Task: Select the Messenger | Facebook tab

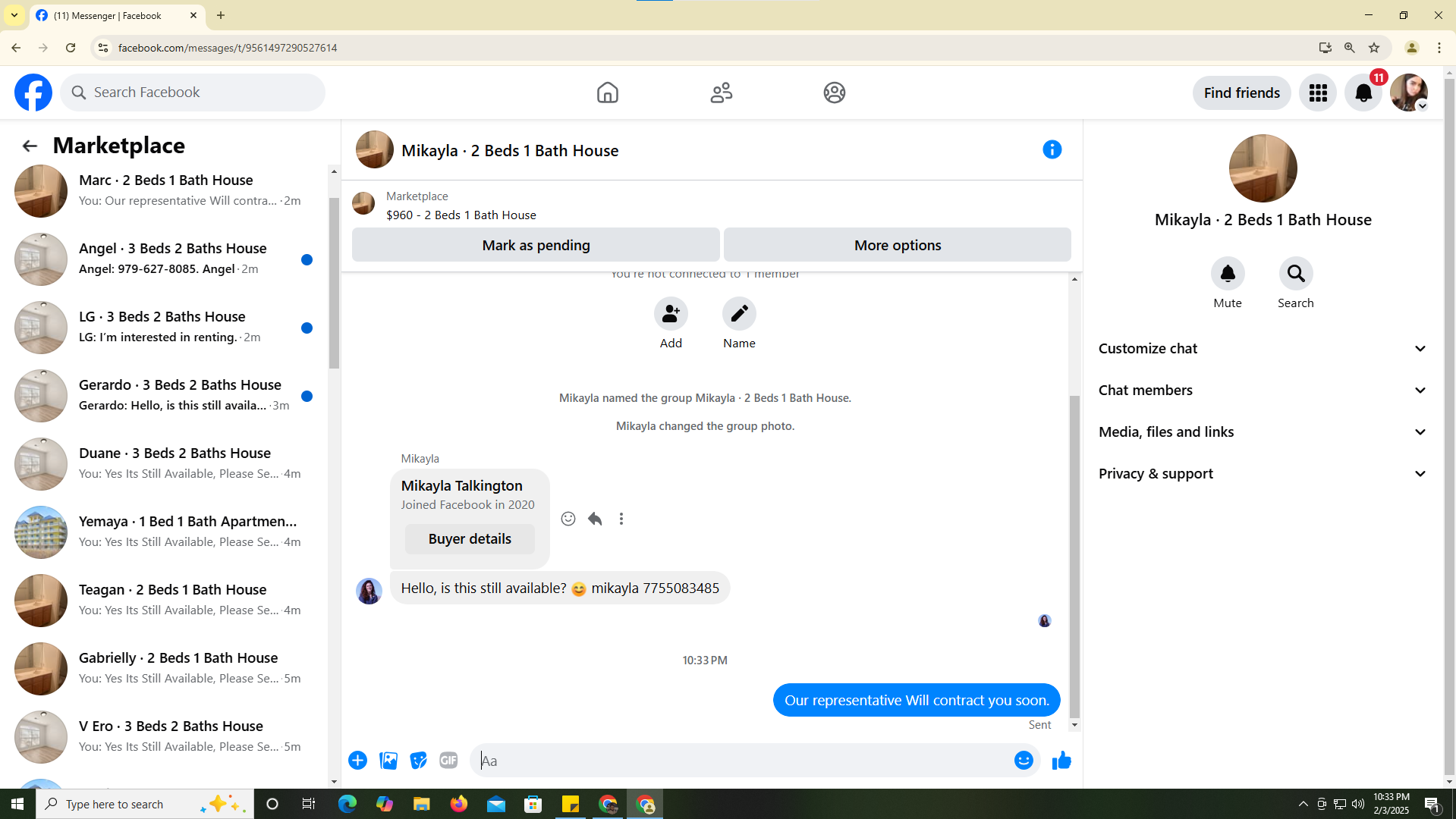Action: pyautogui.click(x=117, y=15)
